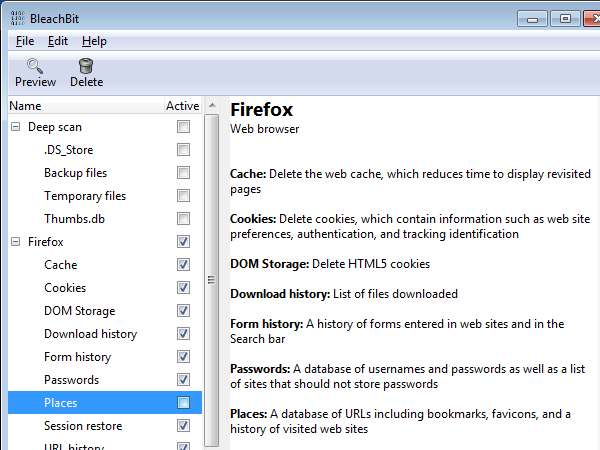The image size is (600, 450).
Task: Click the Preview magnifier icon
Action: pyautogui.click(x=35, y=66)
